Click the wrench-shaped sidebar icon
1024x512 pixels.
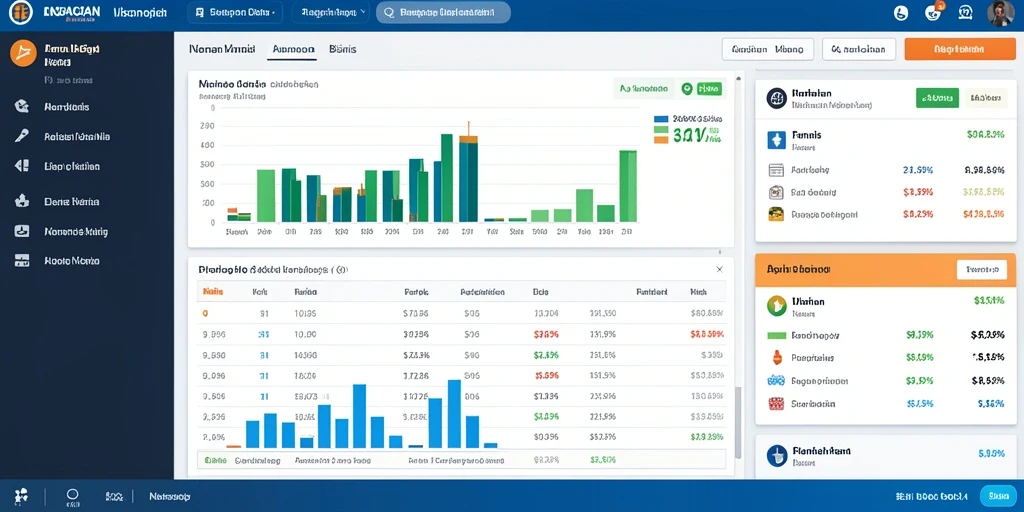click(22, 136)
